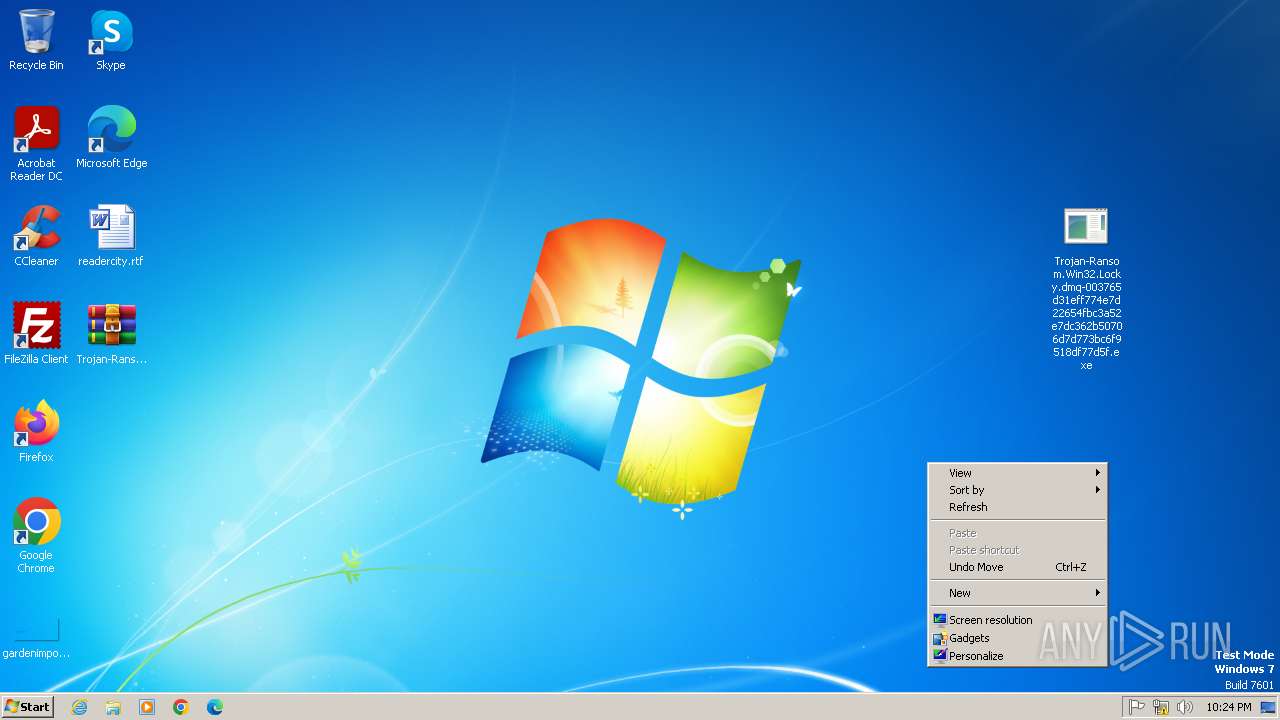Open Screen resolution from context menu
Screen dimensions: 1280x720
coord(1017,620)
